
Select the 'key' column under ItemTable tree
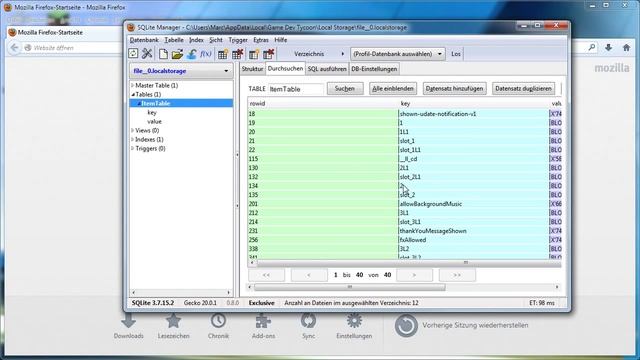point(152,112)
